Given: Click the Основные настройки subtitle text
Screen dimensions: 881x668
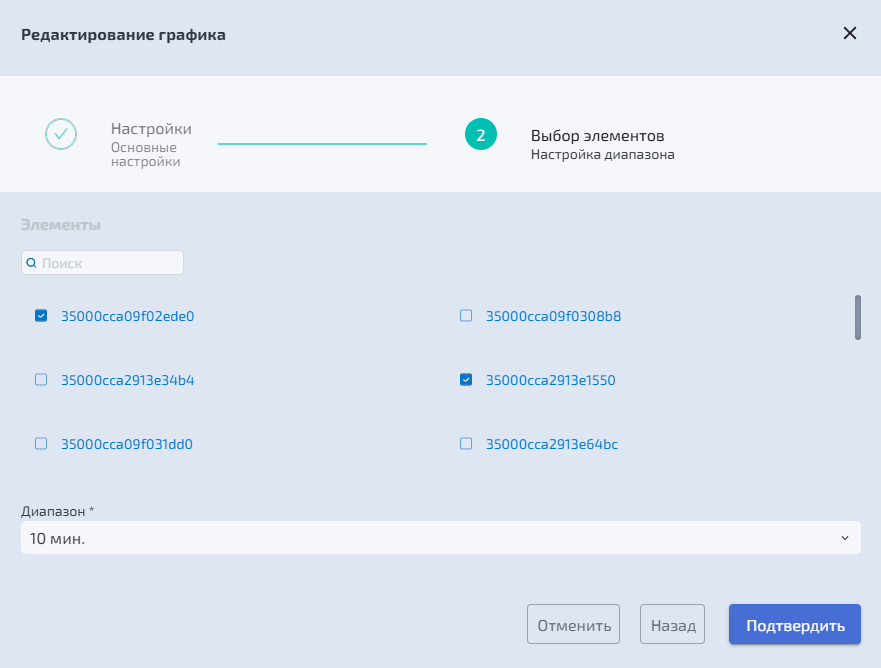Looking at the screenshot, I should pos(146,154).
